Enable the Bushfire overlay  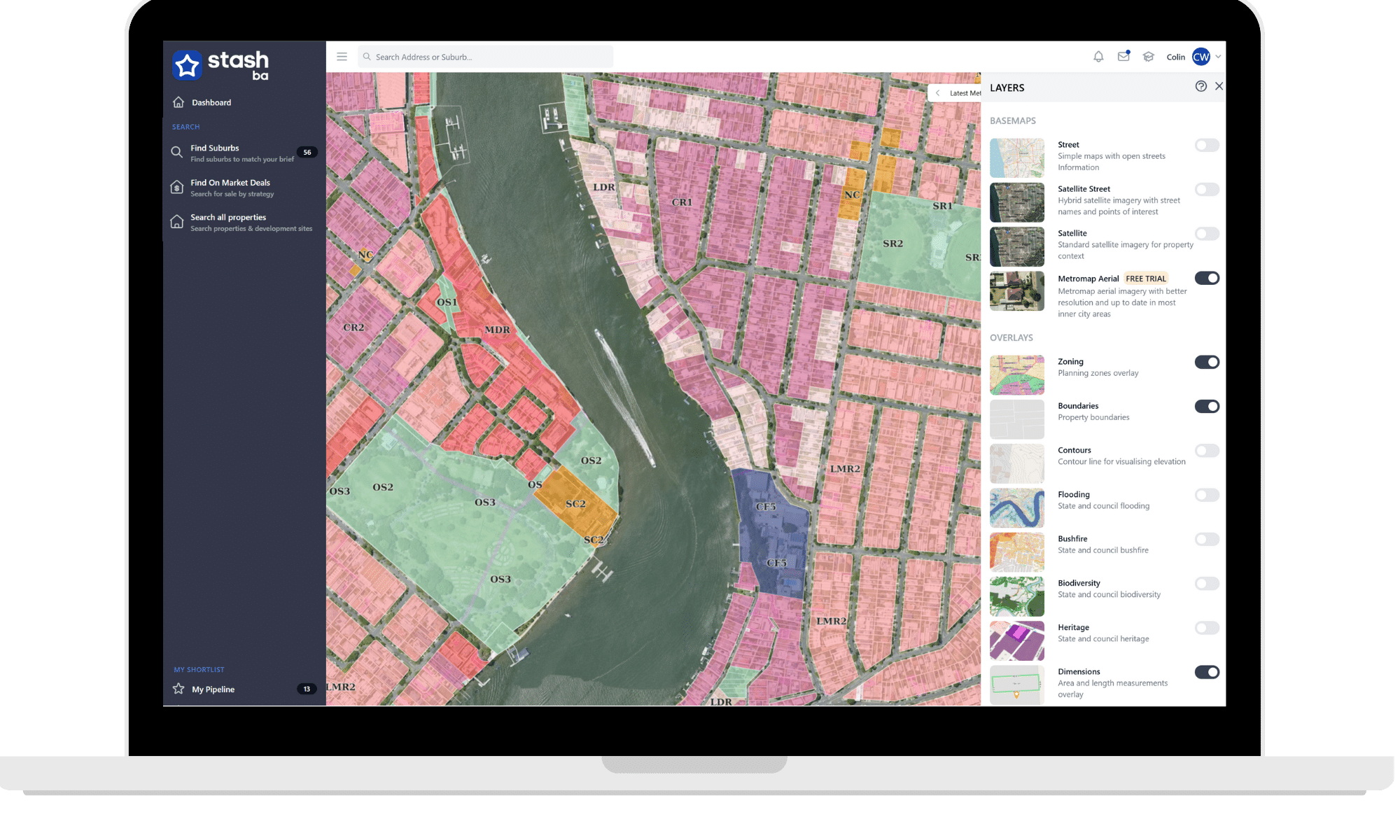point(1207,539)
